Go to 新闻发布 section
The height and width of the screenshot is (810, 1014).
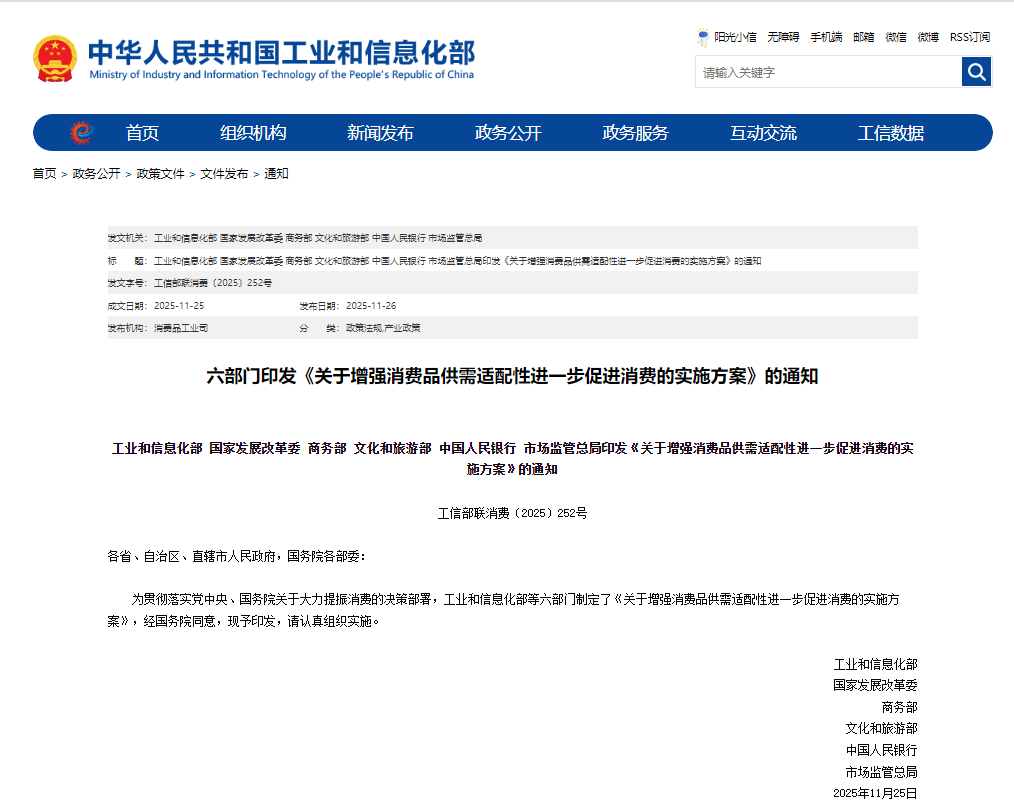380,133
